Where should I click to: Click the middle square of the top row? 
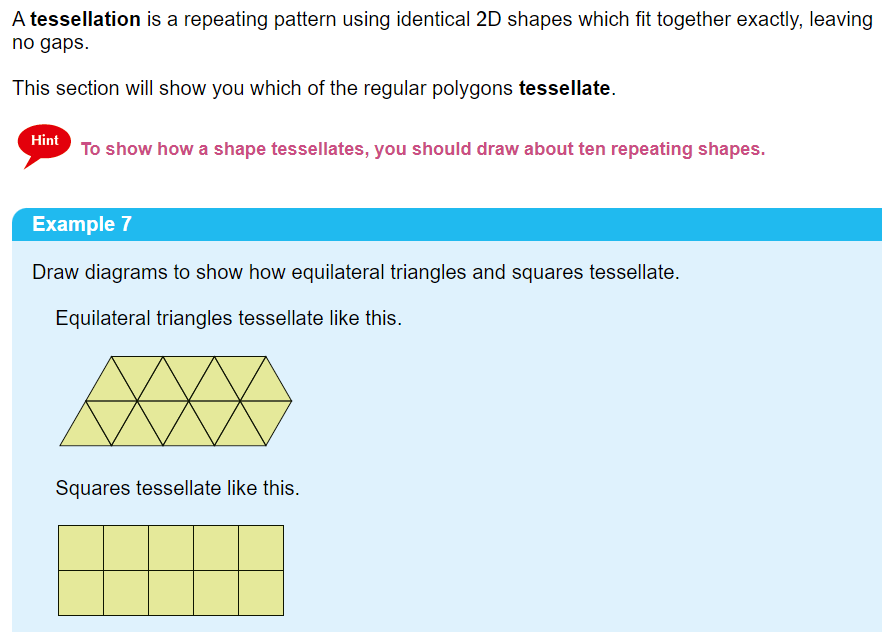click(171, 547)
